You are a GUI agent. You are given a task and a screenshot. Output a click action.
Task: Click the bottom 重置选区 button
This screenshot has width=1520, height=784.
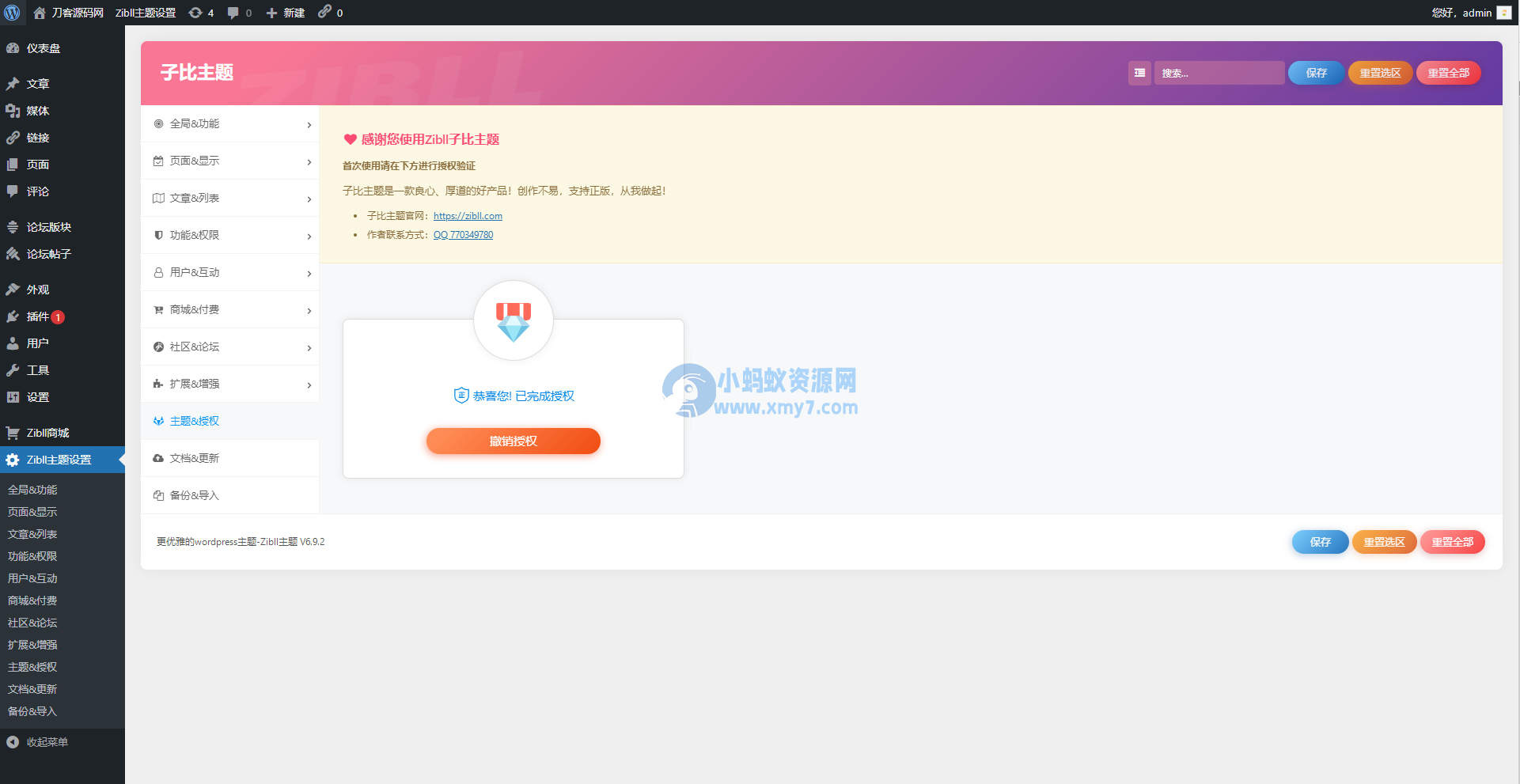tap(1384, 542)
